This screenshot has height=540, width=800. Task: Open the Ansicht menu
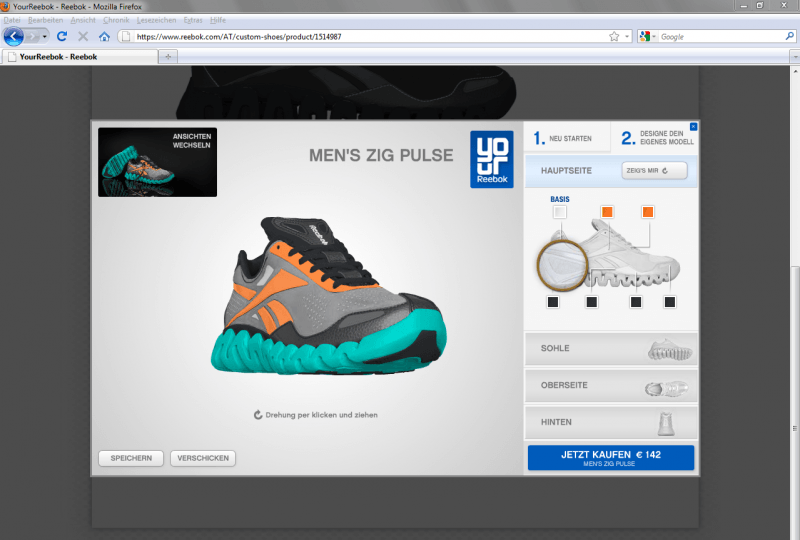pyautogui.click(x=83, y=20)
